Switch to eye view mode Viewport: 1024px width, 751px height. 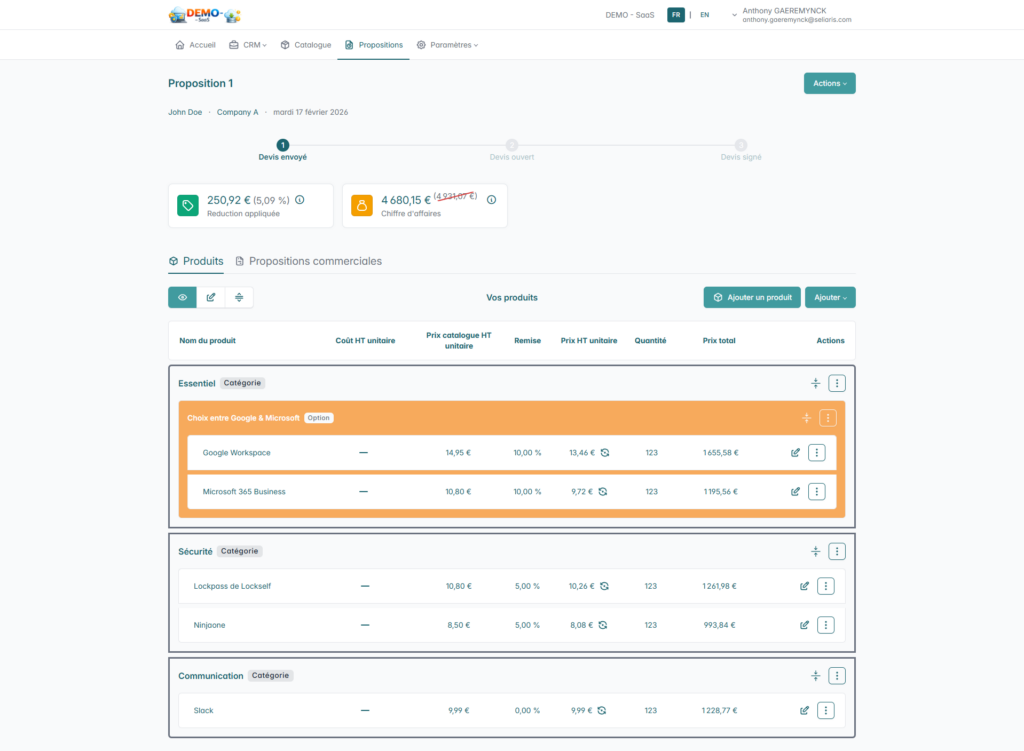point(182,297)
